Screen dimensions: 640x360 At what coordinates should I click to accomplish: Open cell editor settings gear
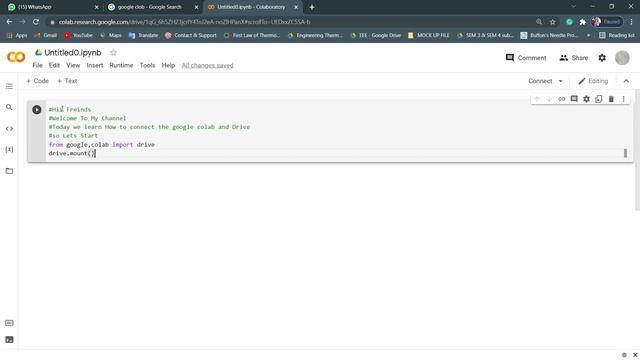(586, 99)
